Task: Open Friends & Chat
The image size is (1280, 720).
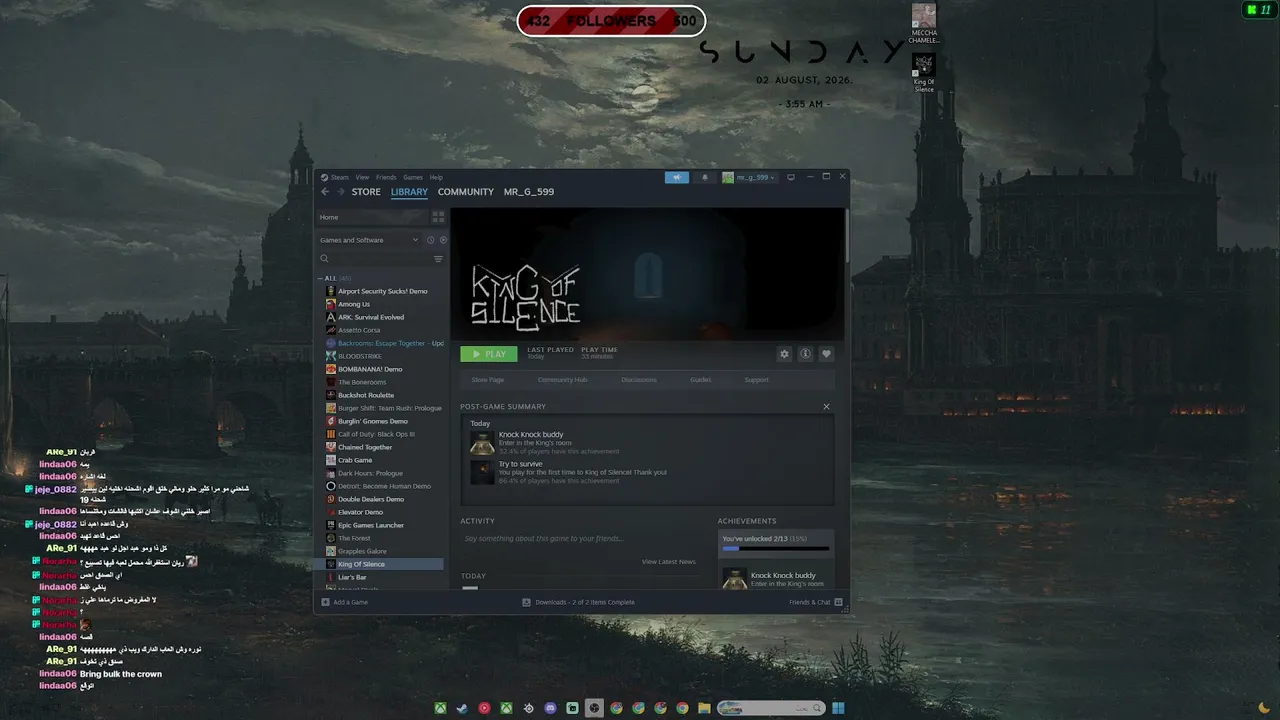Action: click(816, 602)
